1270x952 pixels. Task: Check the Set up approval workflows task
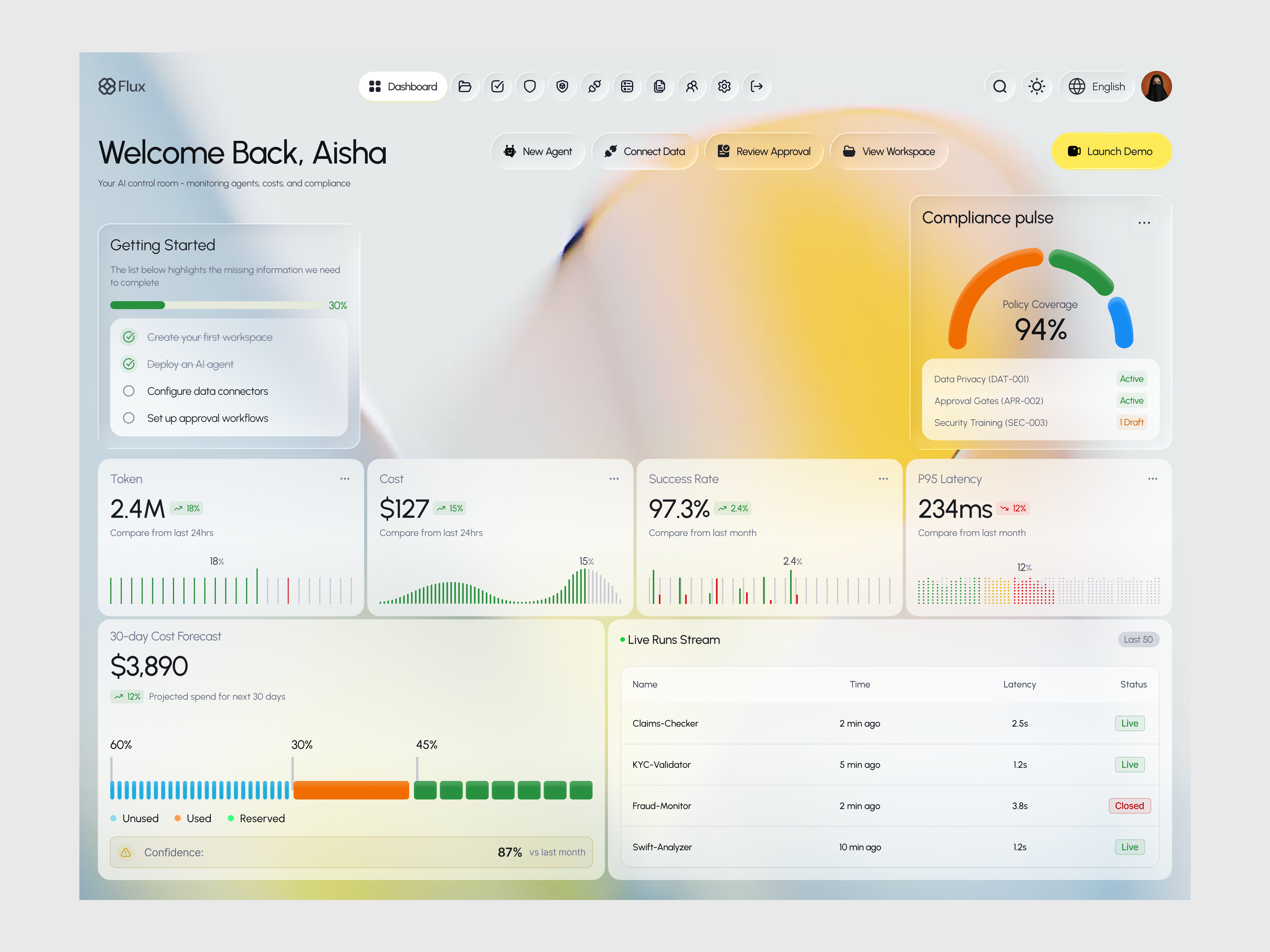tap(129, 418)
